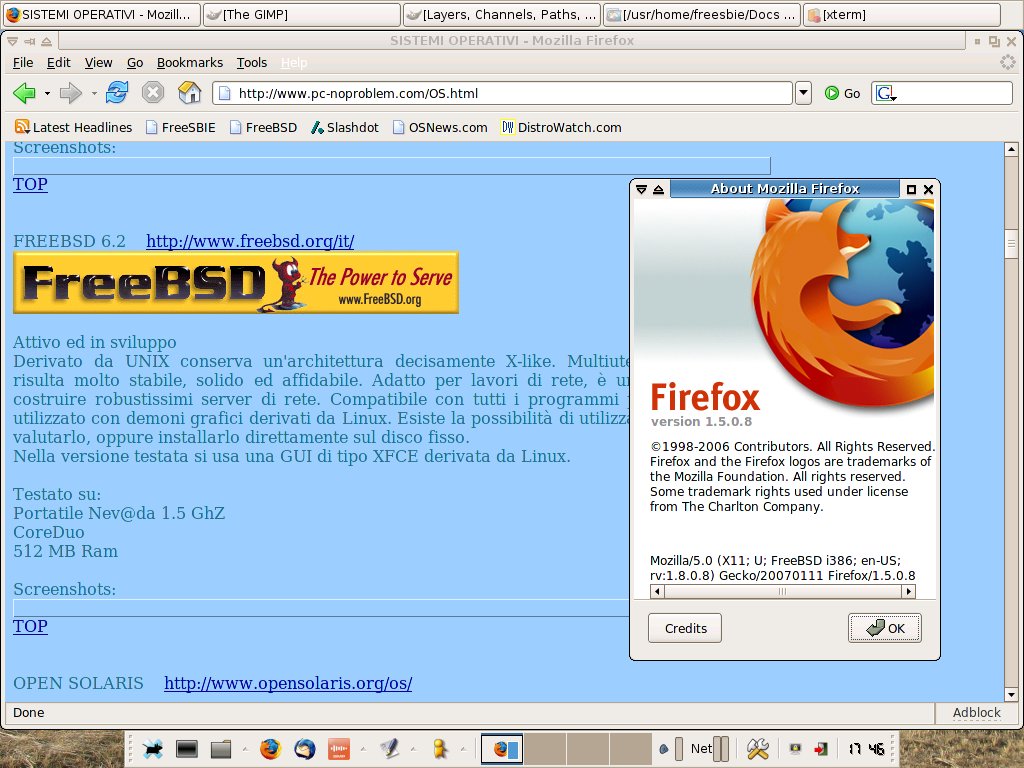Click the horizontal scrollbar under the user agent text
1024x768 pixels.
click(782, 592)
